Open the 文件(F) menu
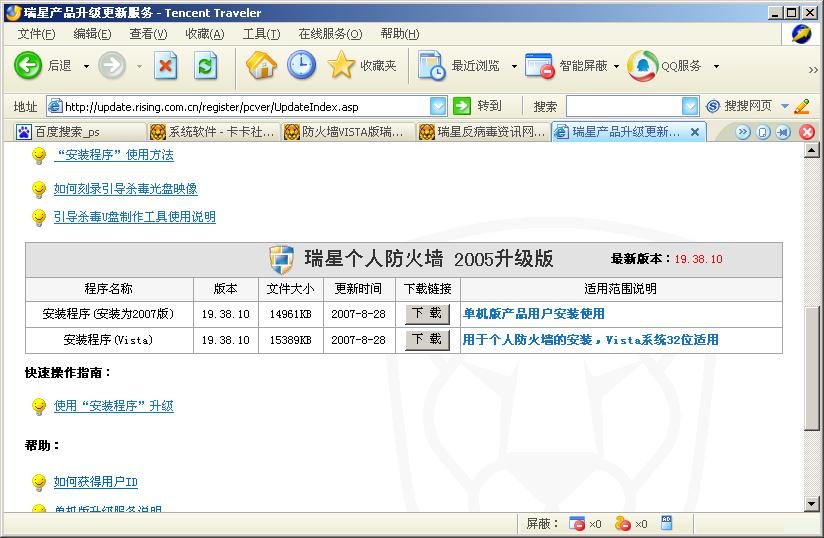This screenshot has height=538, width=824. [36, 34]
